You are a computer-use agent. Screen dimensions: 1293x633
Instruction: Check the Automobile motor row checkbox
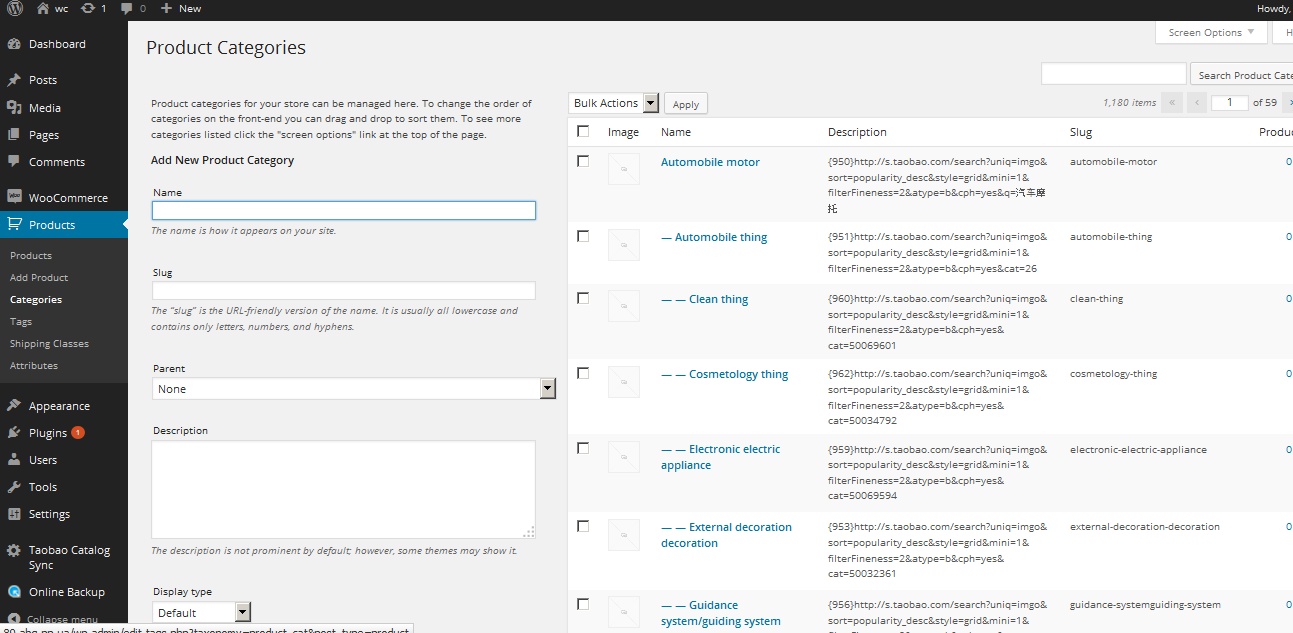point(583,161)
